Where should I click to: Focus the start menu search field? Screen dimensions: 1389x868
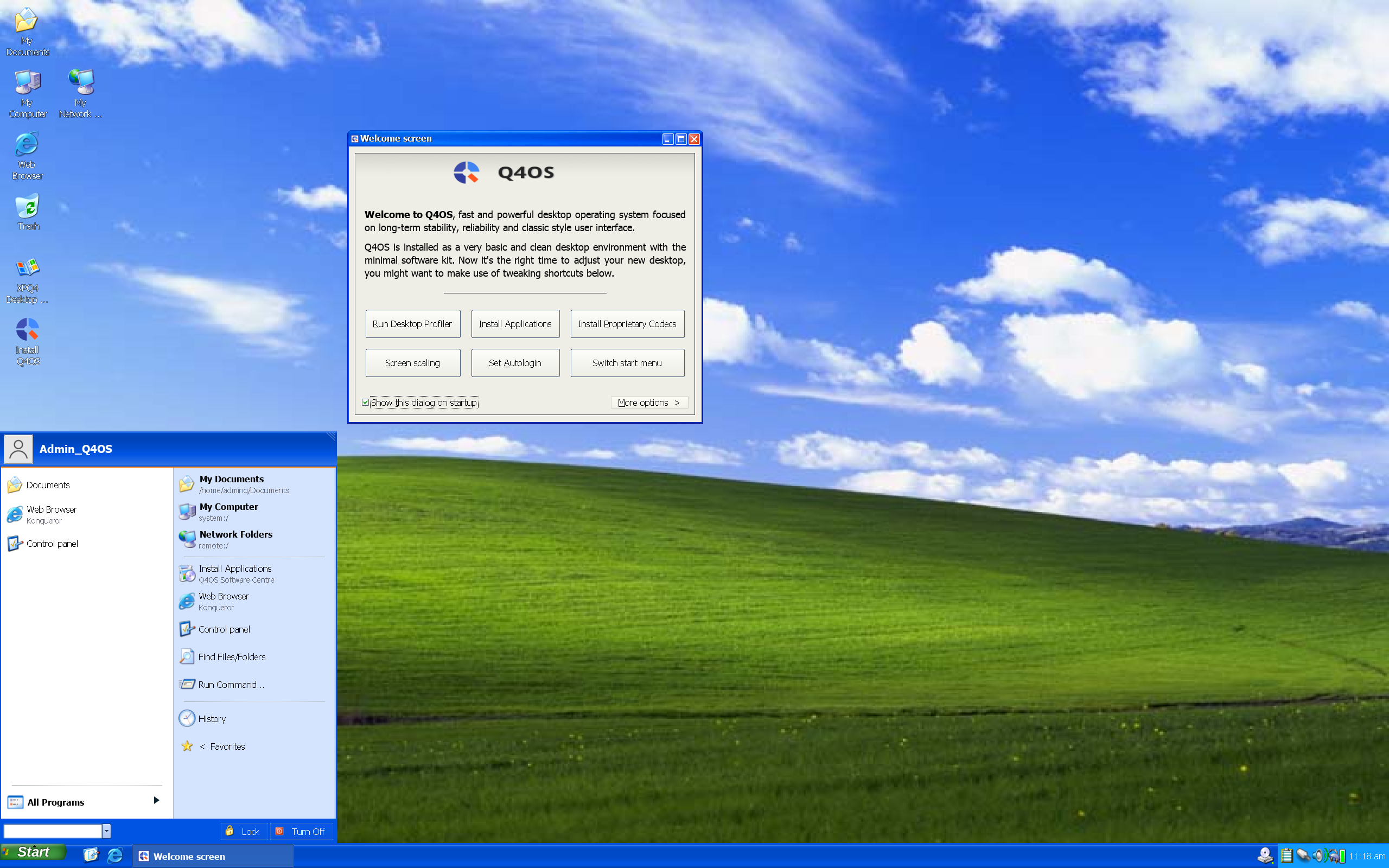pos(53,831)
